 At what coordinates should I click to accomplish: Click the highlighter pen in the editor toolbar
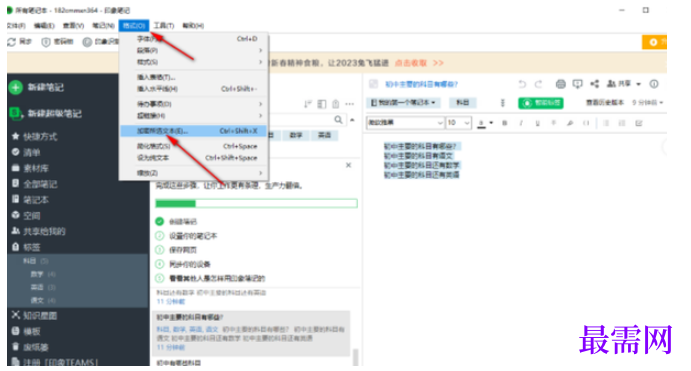[570, 123]
